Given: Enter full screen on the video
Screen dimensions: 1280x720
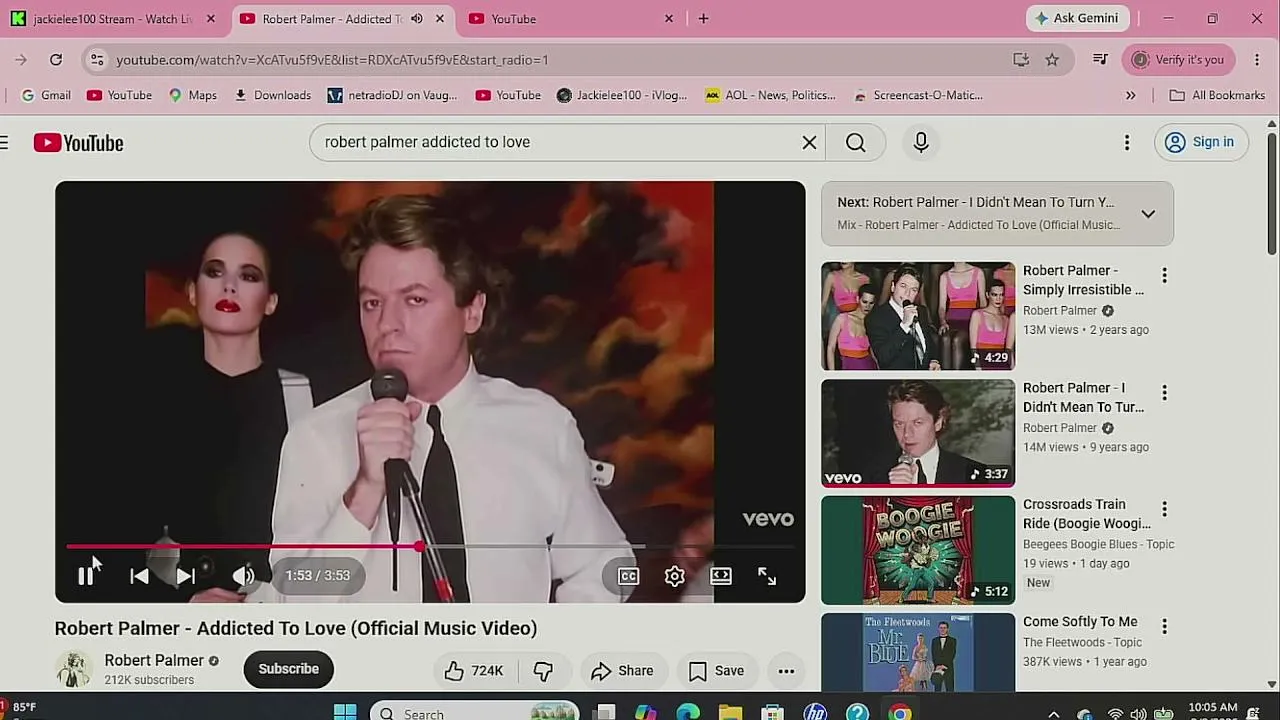Looking at the screenshot, I should click(767, 576).
